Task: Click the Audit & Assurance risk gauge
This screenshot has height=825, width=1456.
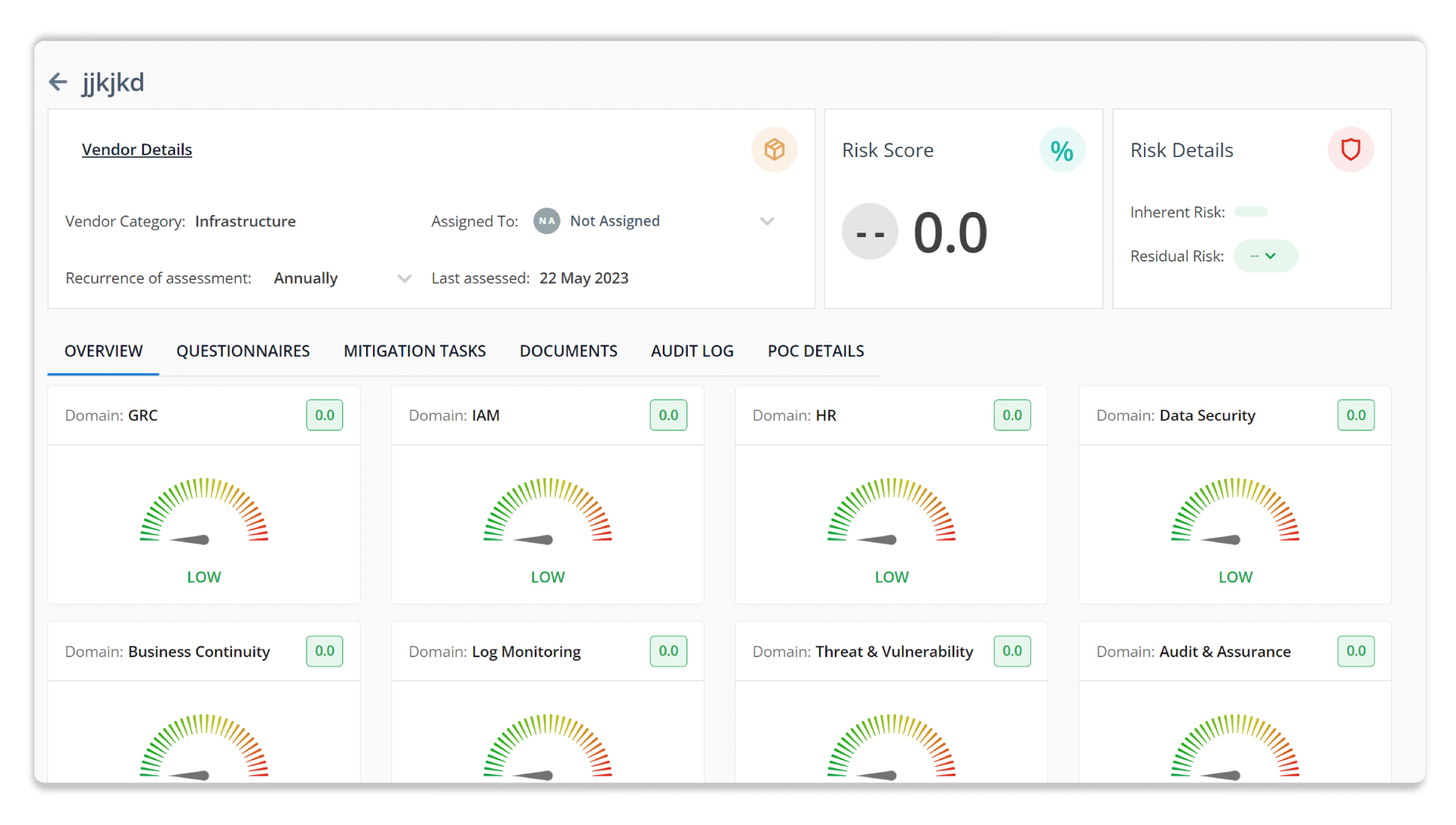Action: 1236,747
